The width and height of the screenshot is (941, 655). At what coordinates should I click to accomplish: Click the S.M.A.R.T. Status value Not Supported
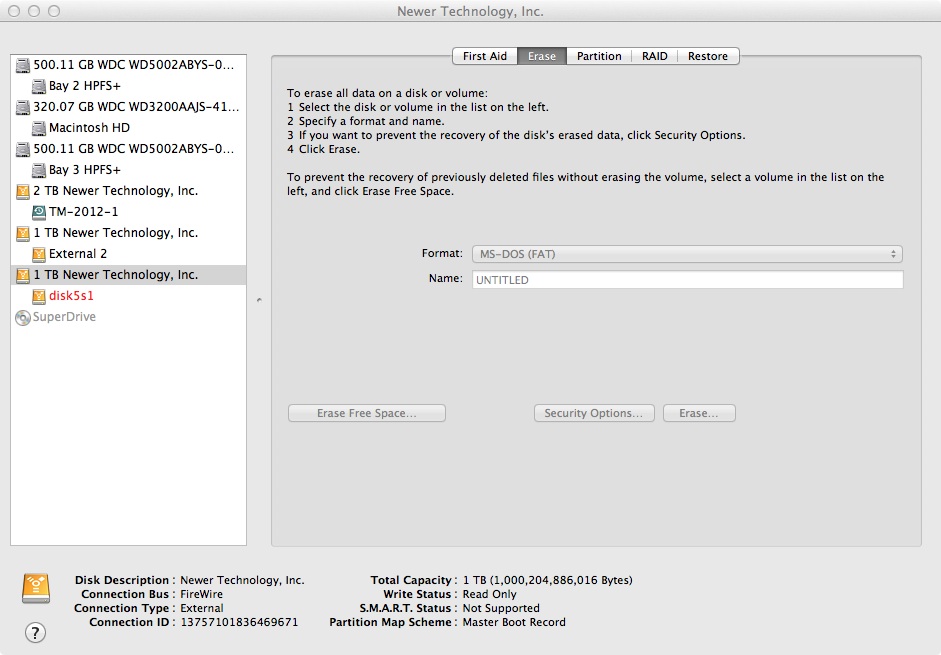(x=501, y=608)
